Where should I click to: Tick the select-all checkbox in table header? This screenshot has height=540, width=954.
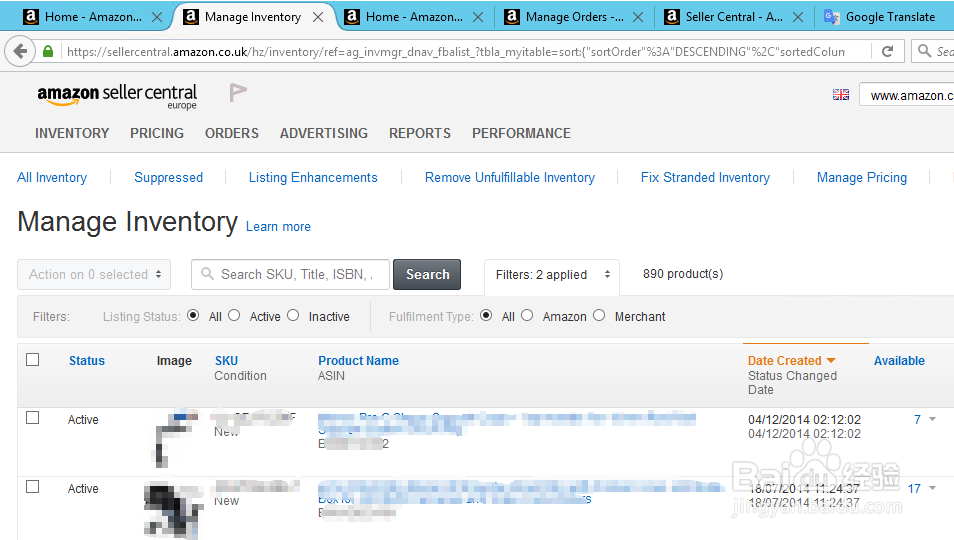tap(33, 359)
